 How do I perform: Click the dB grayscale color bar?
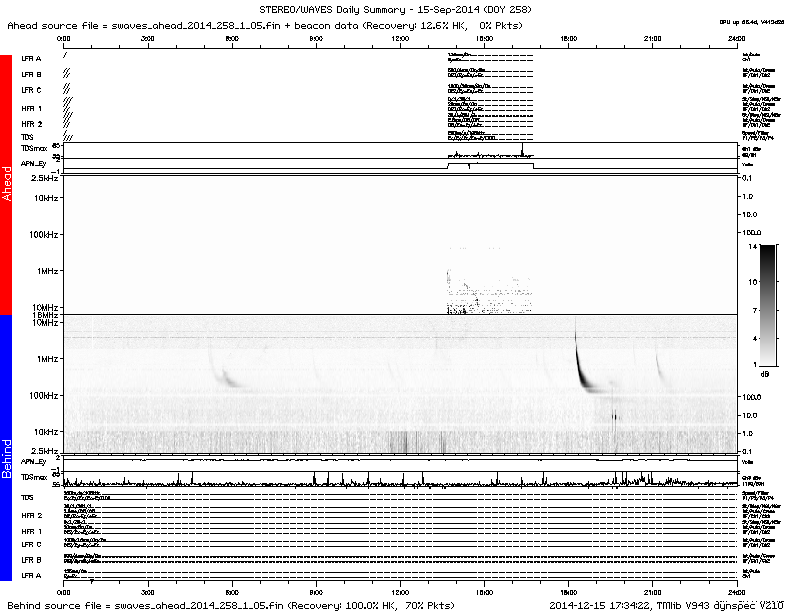[x=768, y=305]
